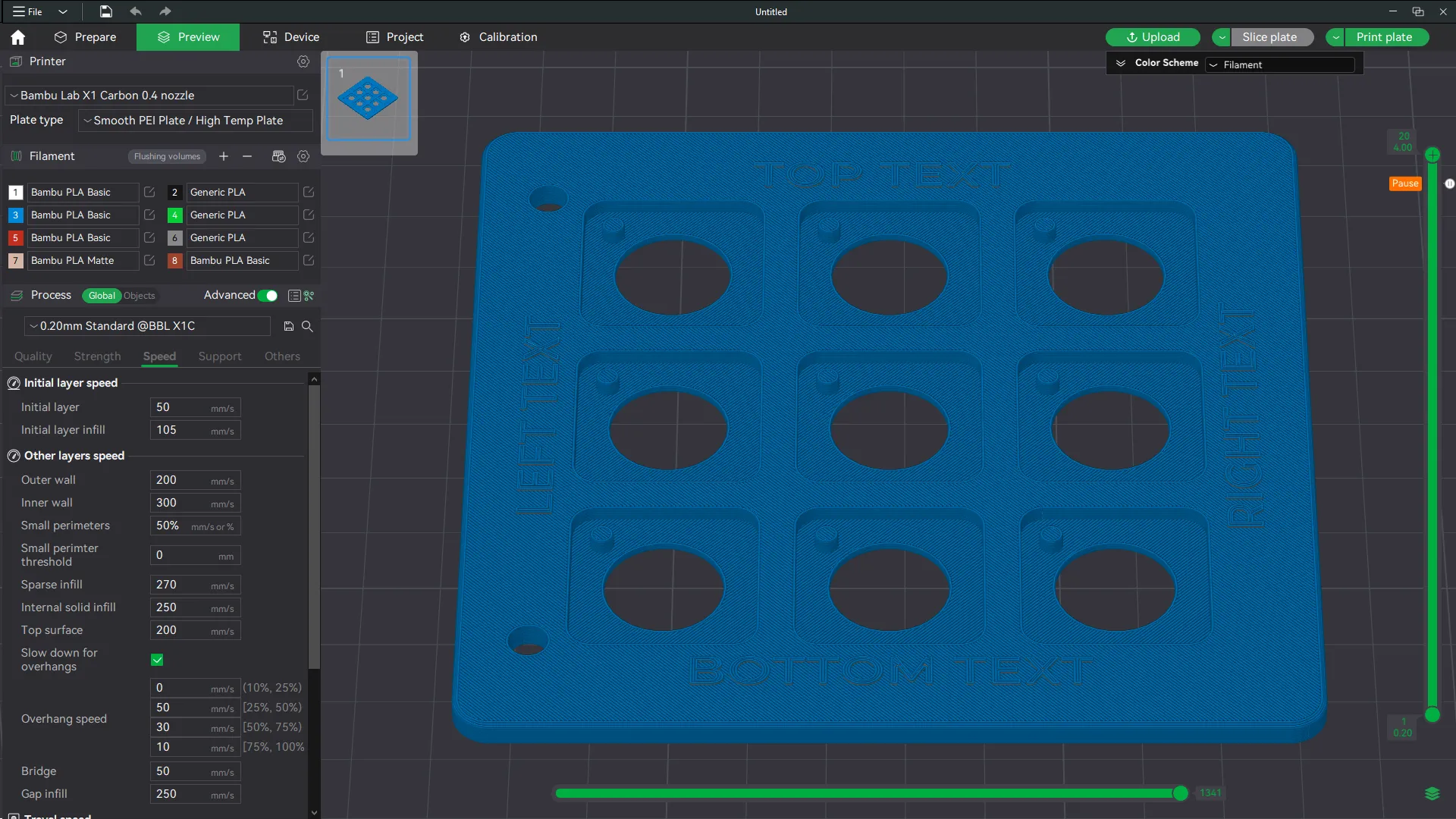Click the AMS filament sync icon

pos(278,156)
